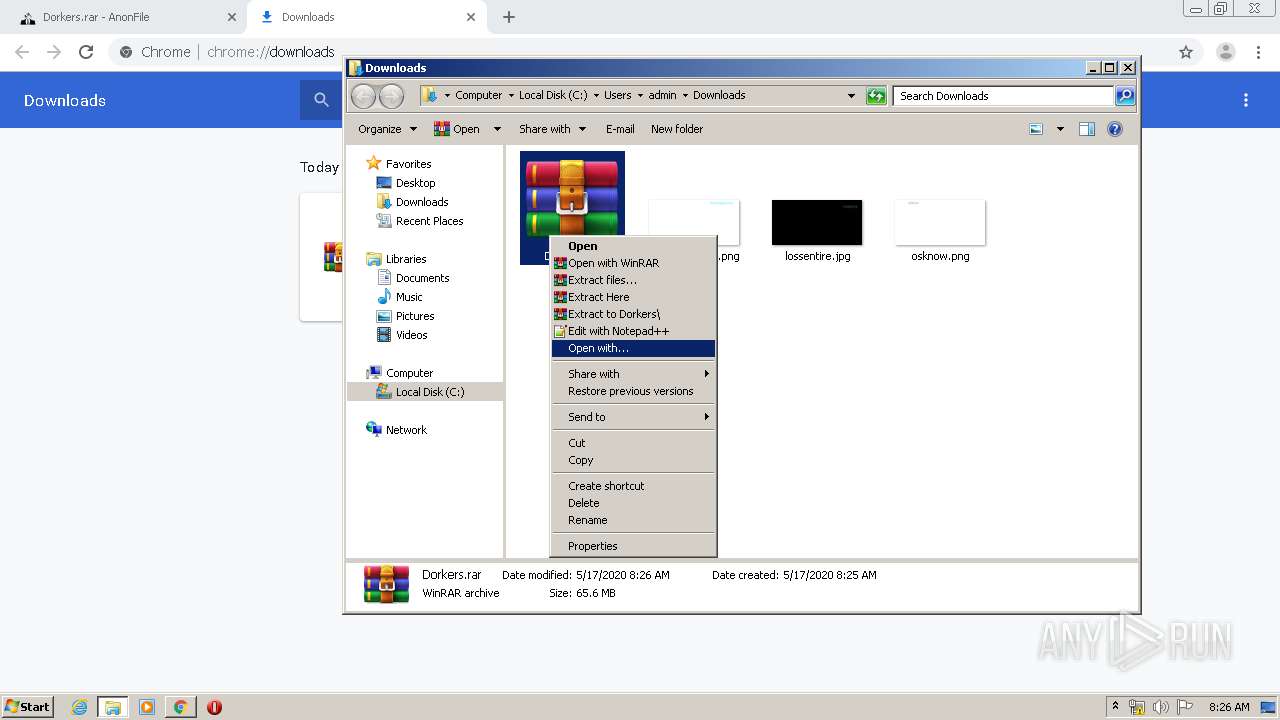Click Users in the breadcrumb path
1280x720 pixels.
click(x=617, y=95)
